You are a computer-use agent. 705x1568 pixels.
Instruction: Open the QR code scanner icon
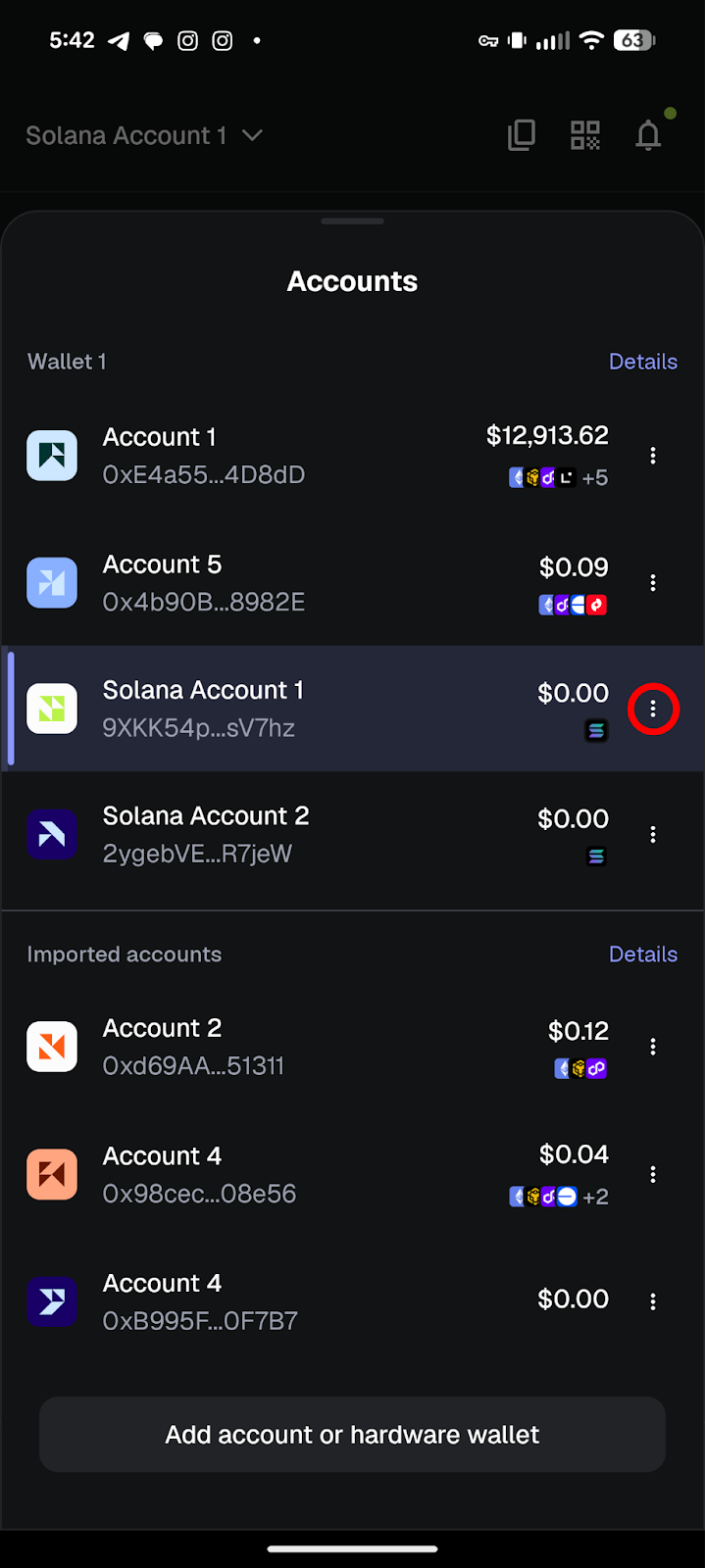pyautogui.click(x=585, y=135)
